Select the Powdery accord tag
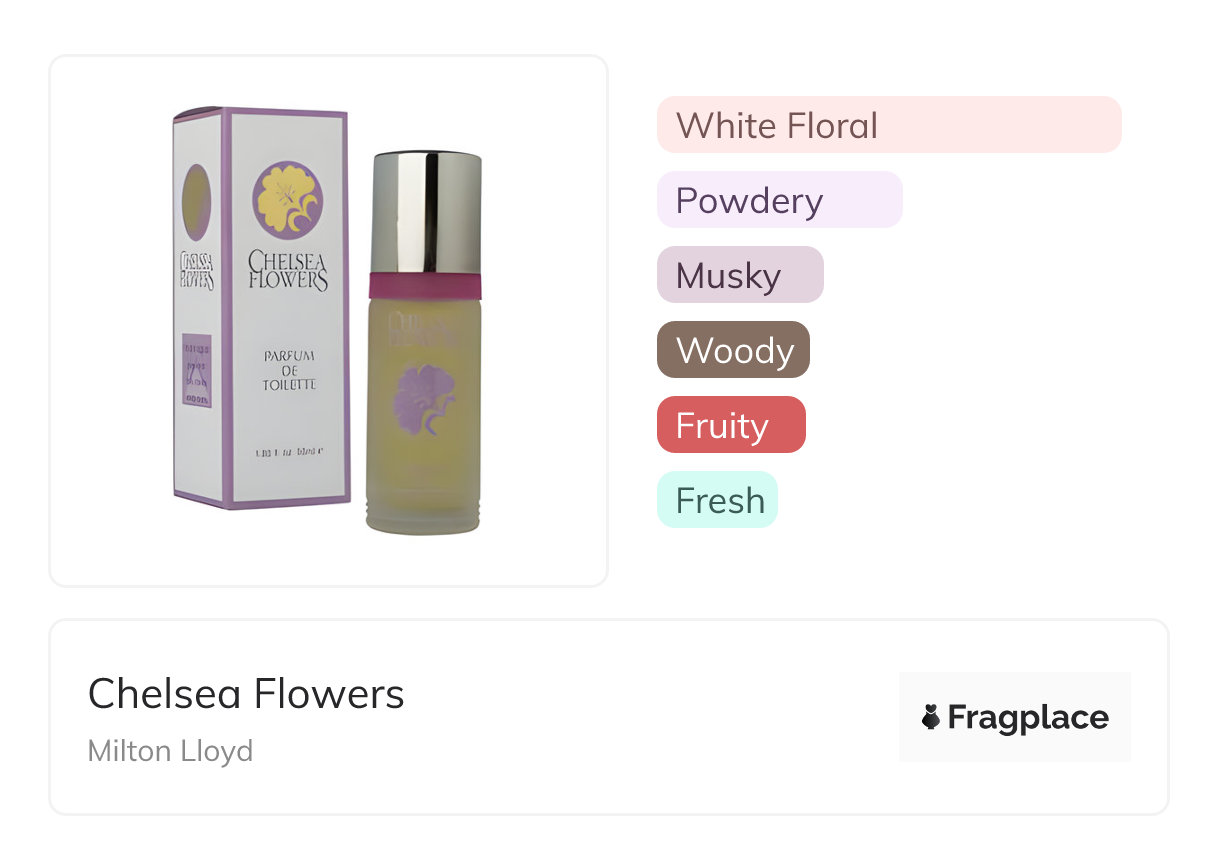 tap(779, 200)
